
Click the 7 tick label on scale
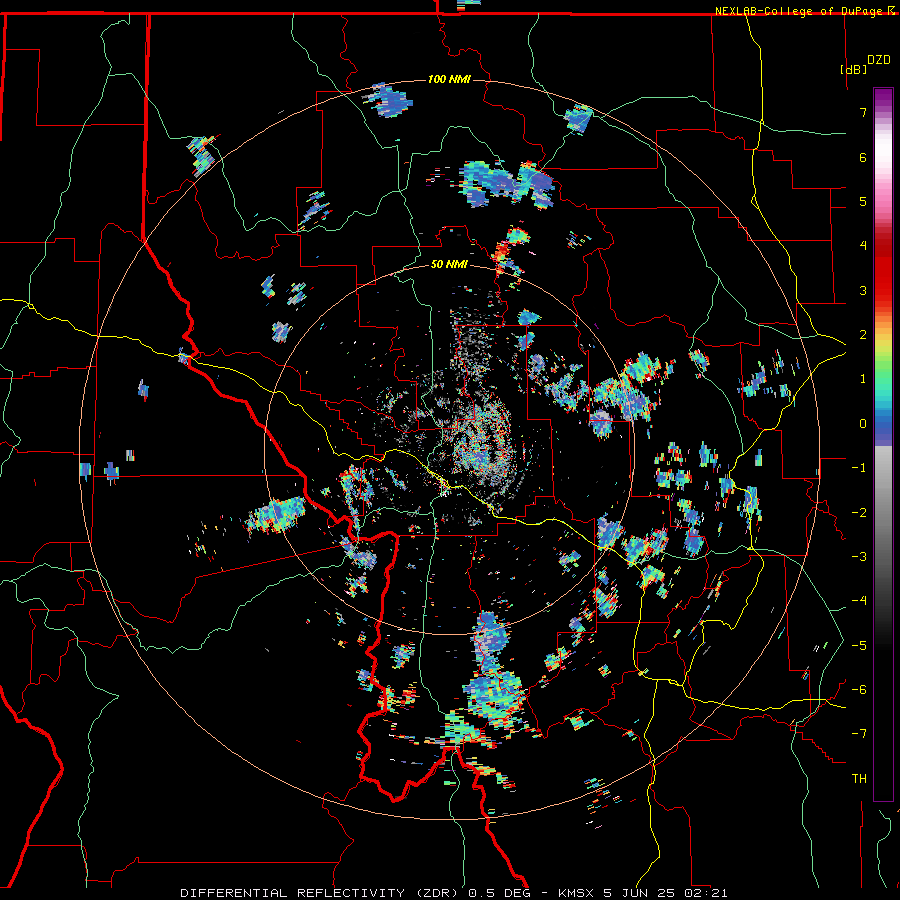click(x=863, y=112)
